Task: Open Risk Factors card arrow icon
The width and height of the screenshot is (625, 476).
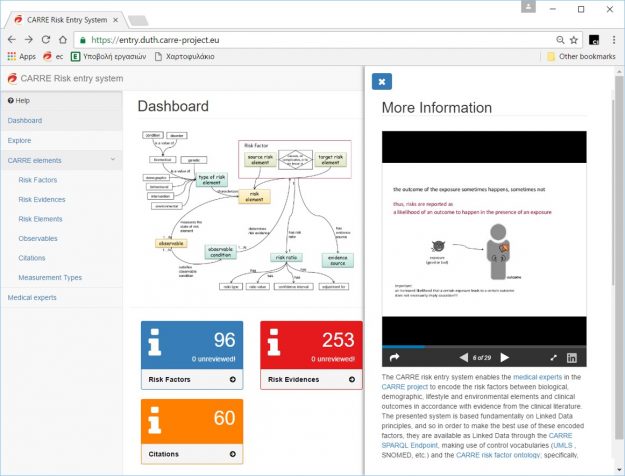Action: click(232, 380)
